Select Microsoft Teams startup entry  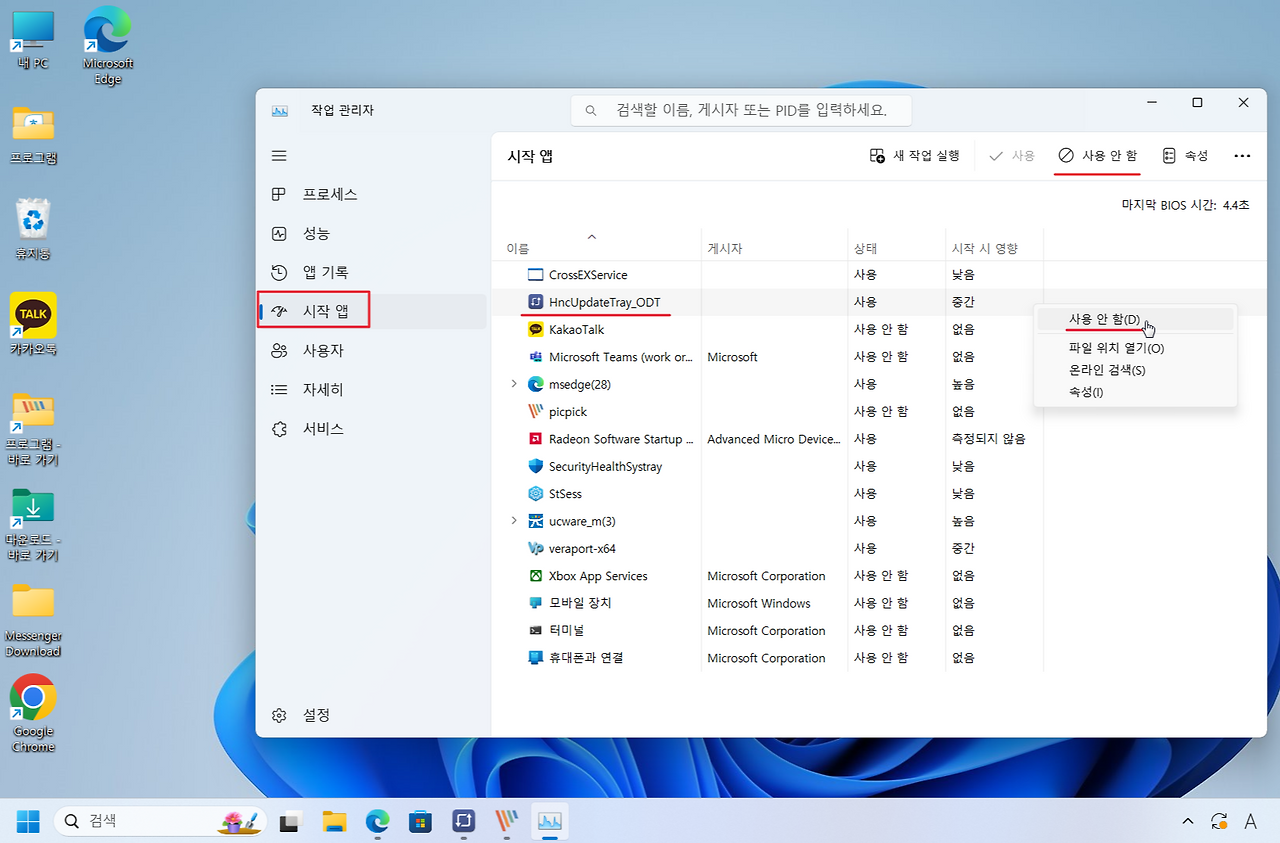[x=770, y=357]
